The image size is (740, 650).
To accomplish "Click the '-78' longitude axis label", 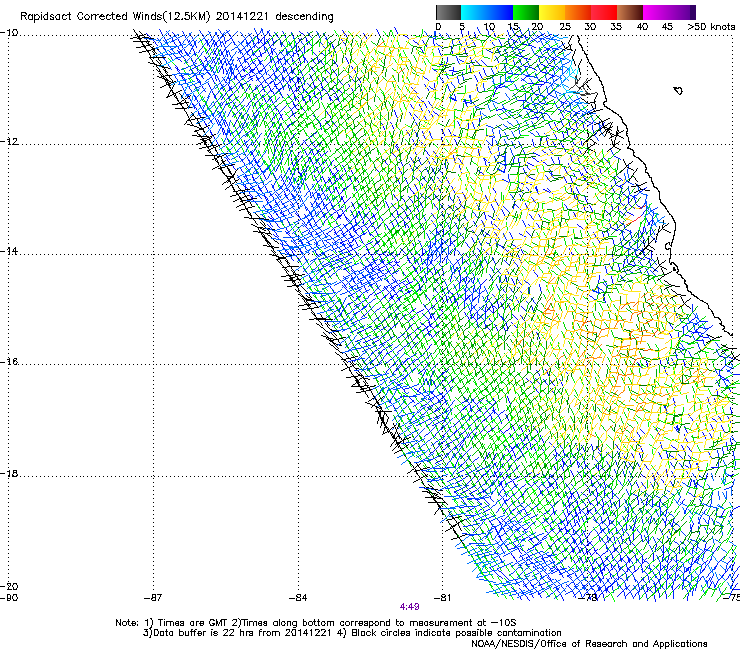I will [x=588, y=598].
